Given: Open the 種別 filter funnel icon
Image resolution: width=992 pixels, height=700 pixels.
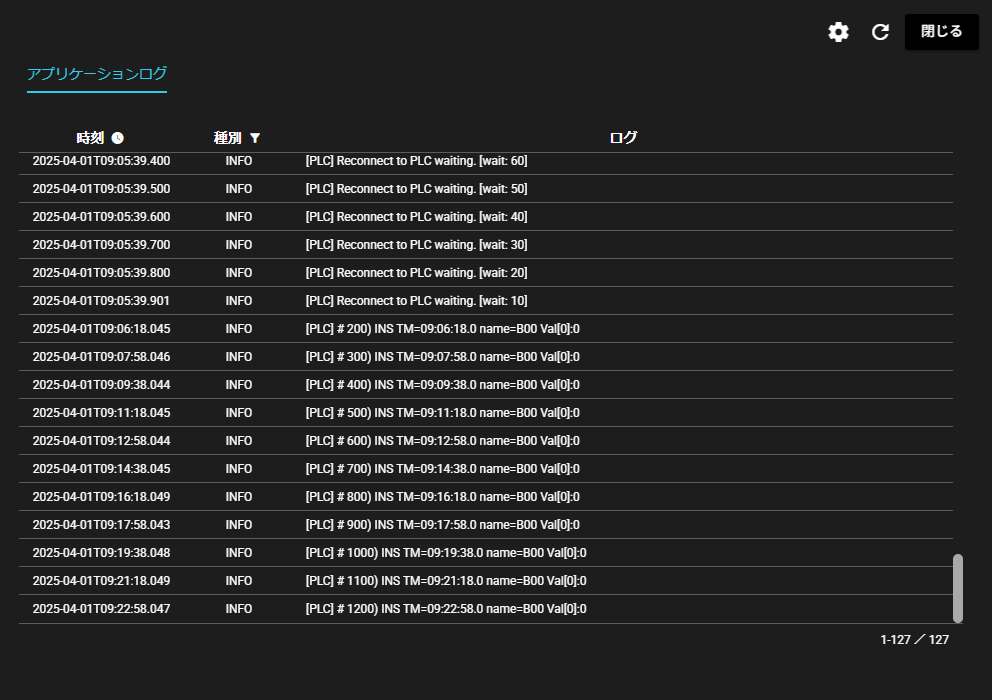Looking at the screenshot, I should (x=255, y=138).
